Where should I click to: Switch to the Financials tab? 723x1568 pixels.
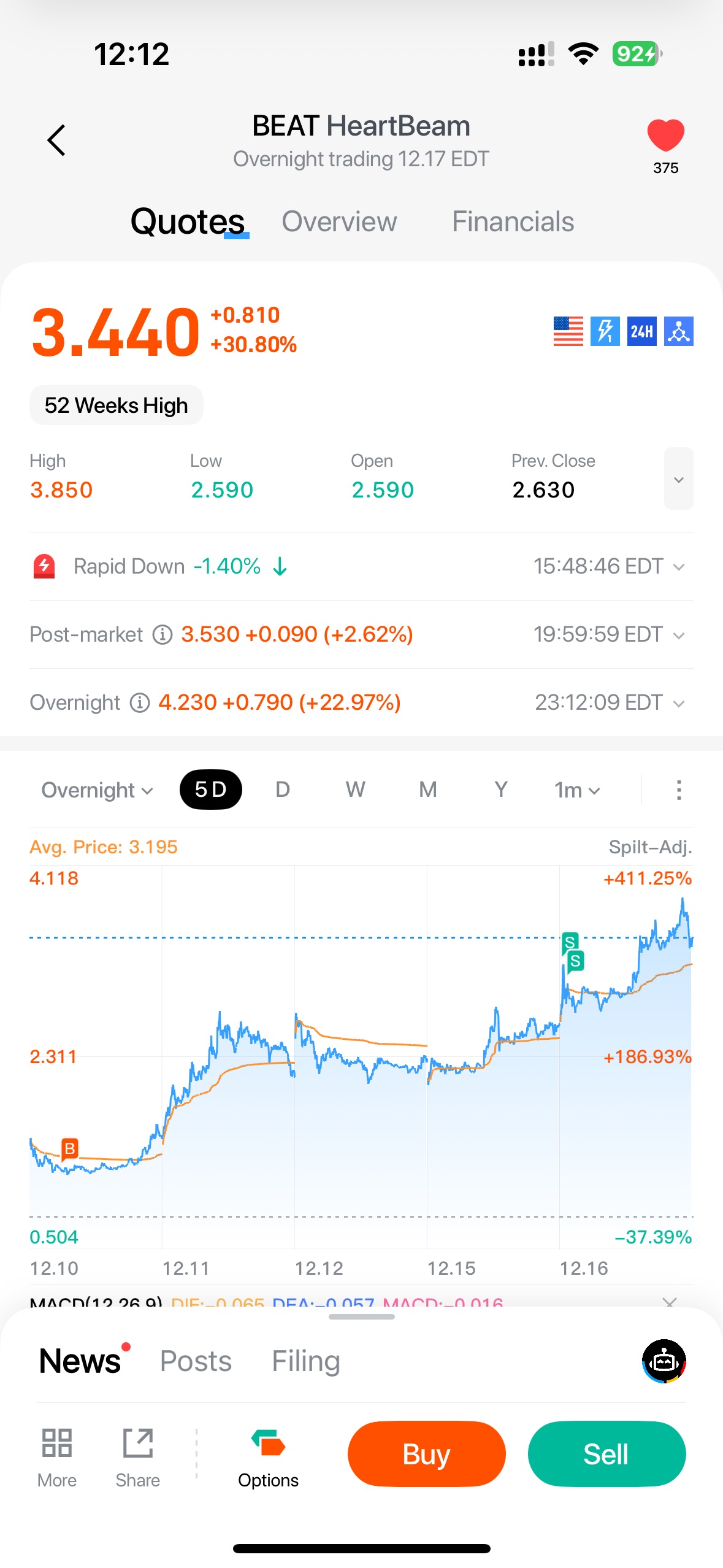tap(513, 222)
